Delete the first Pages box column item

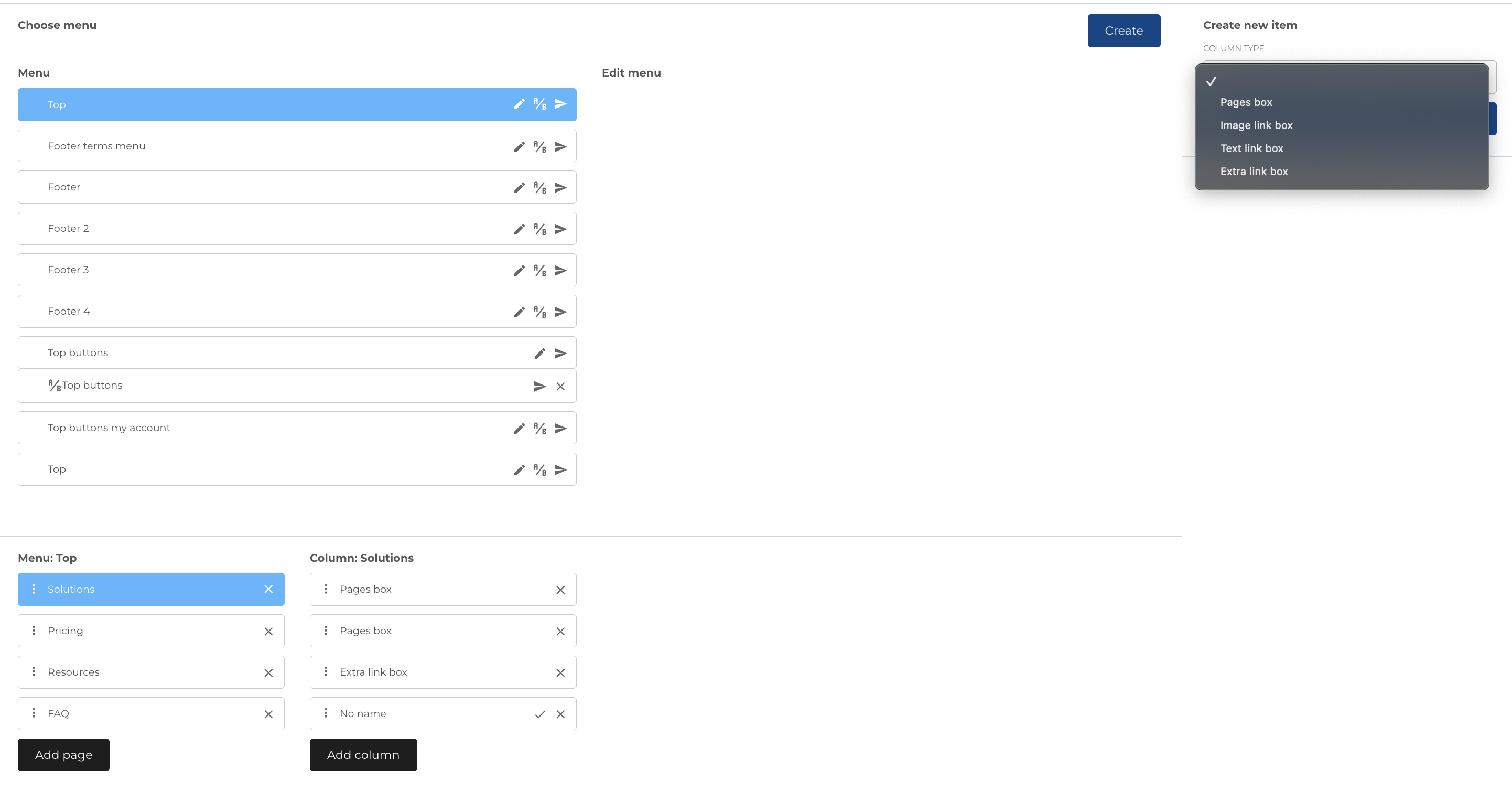pos(560,590)
